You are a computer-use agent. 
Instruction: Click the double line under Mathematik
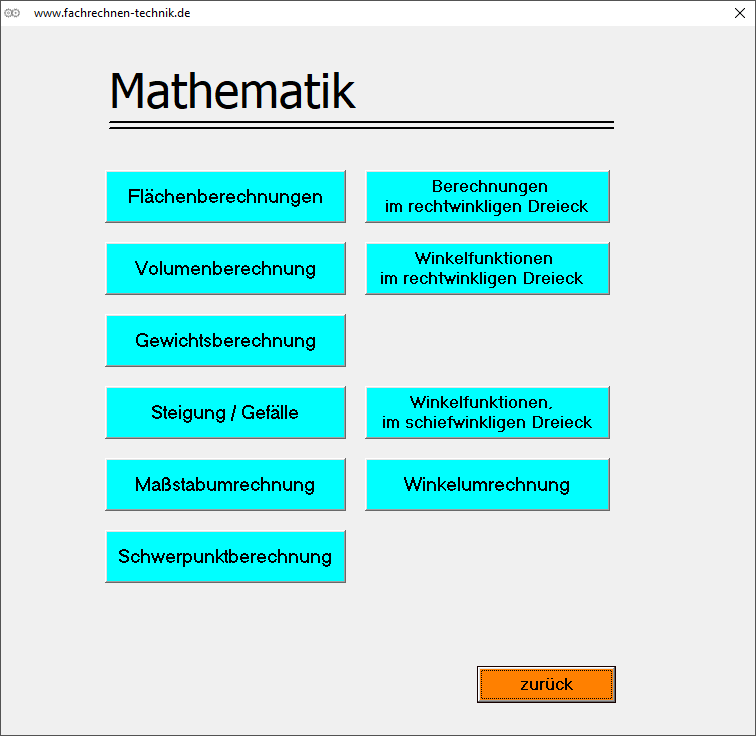361,125
